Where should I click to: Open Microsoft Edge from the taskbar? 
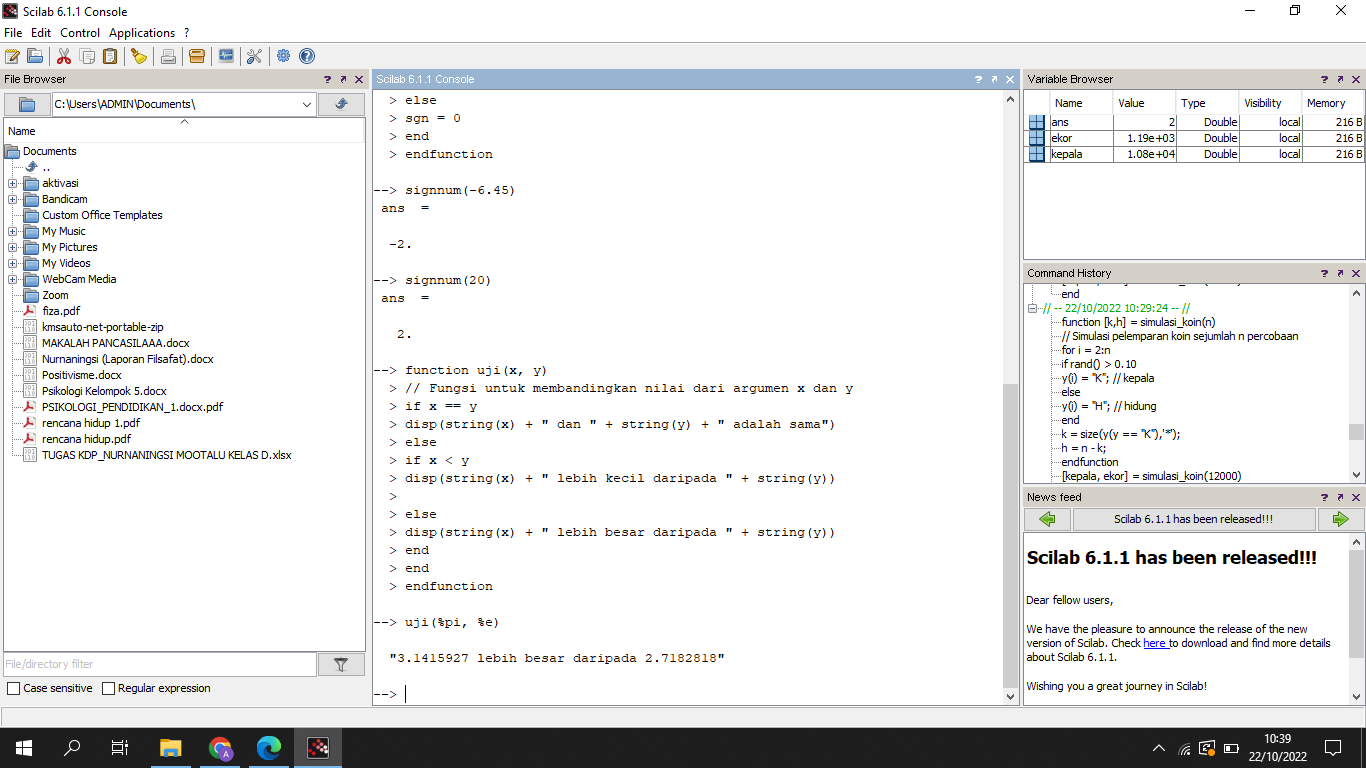tap(269, 747)
